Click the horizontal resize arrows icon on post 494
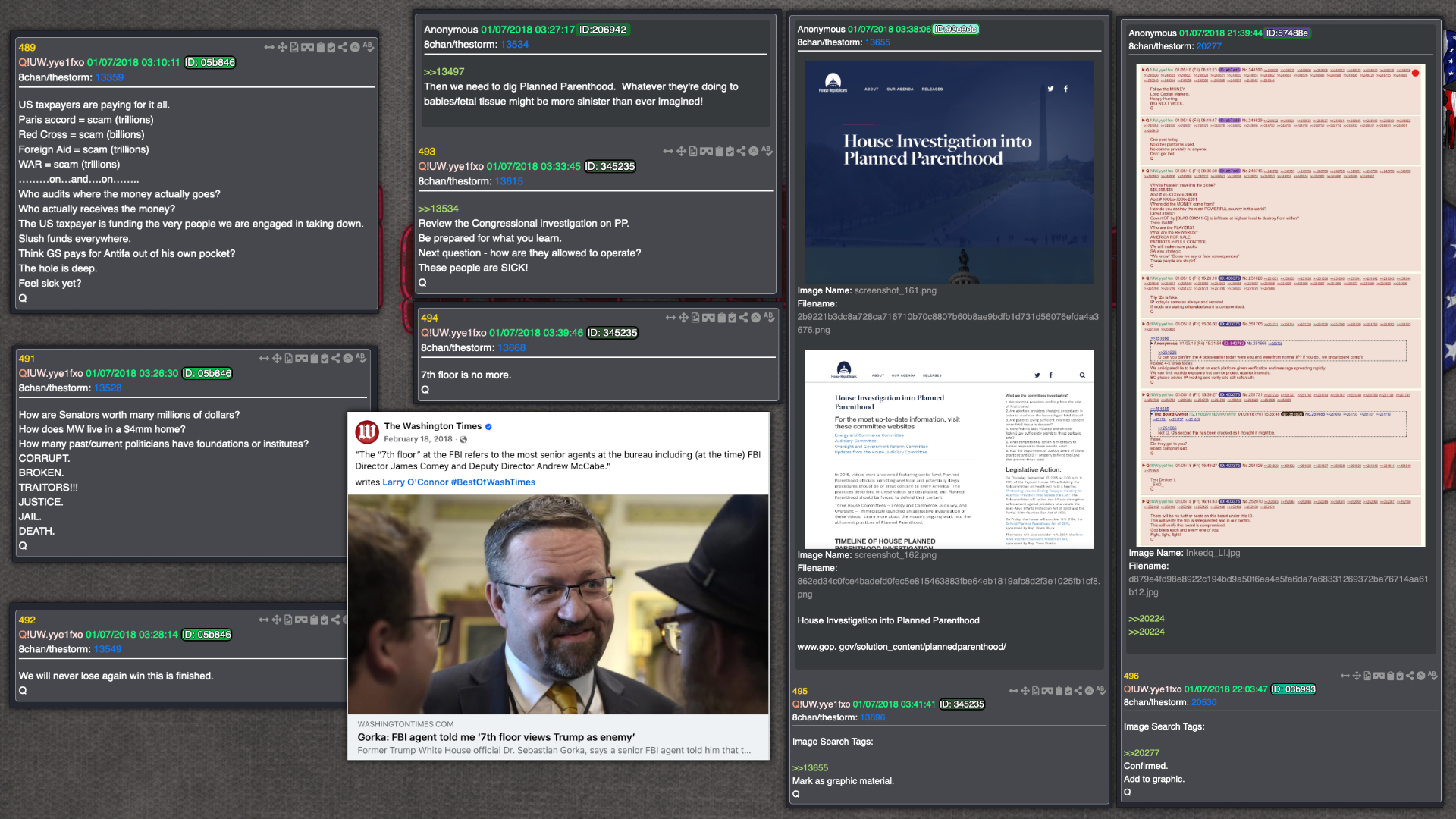Viewport: 1456px width, 819px height. (x=670, y=318)
